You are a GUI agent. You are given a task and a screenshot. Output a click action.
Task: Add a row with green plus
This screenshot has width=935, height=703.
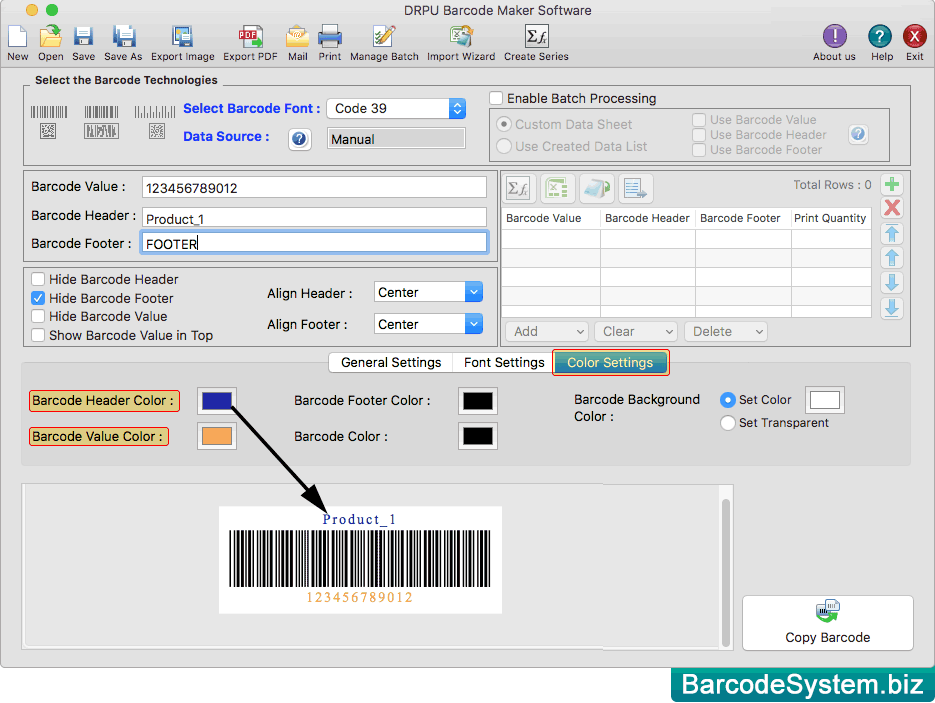(x=891, y=185)
